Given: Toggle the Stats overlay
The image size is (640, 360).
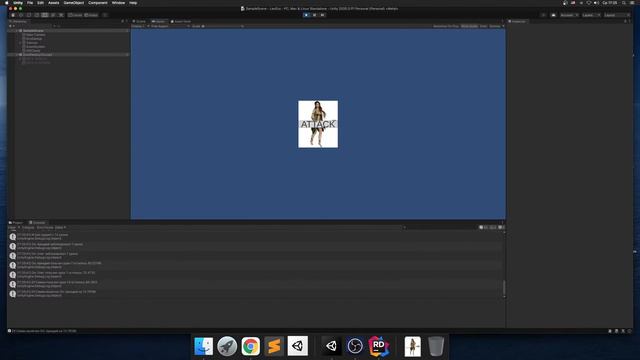Looking at the screenshot, I should (483, 26).
